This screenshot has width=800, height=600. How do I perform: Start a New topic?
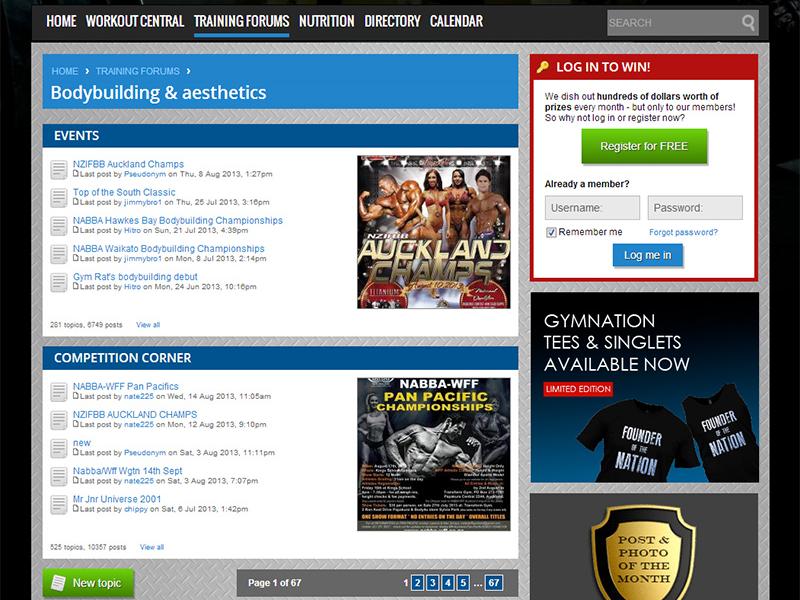tap(88, 583)
